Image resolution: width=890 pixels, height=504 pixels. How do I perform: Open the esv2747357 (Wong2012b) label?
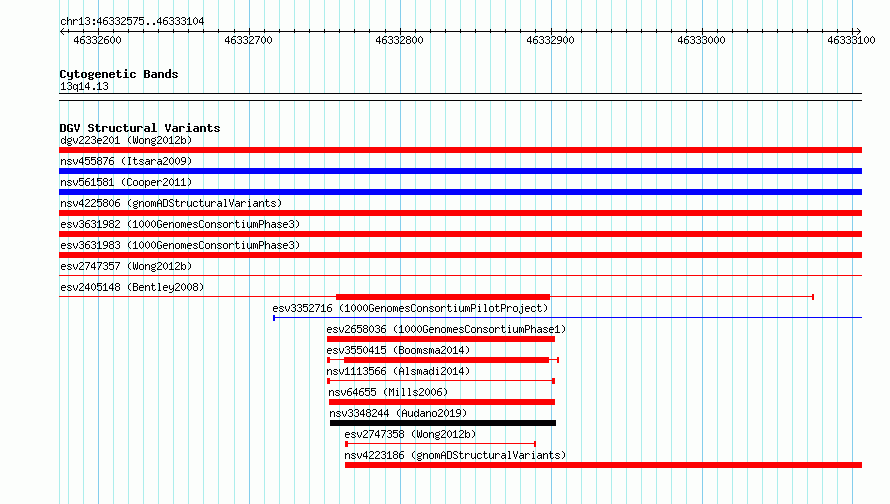click(x=126, y=266)
